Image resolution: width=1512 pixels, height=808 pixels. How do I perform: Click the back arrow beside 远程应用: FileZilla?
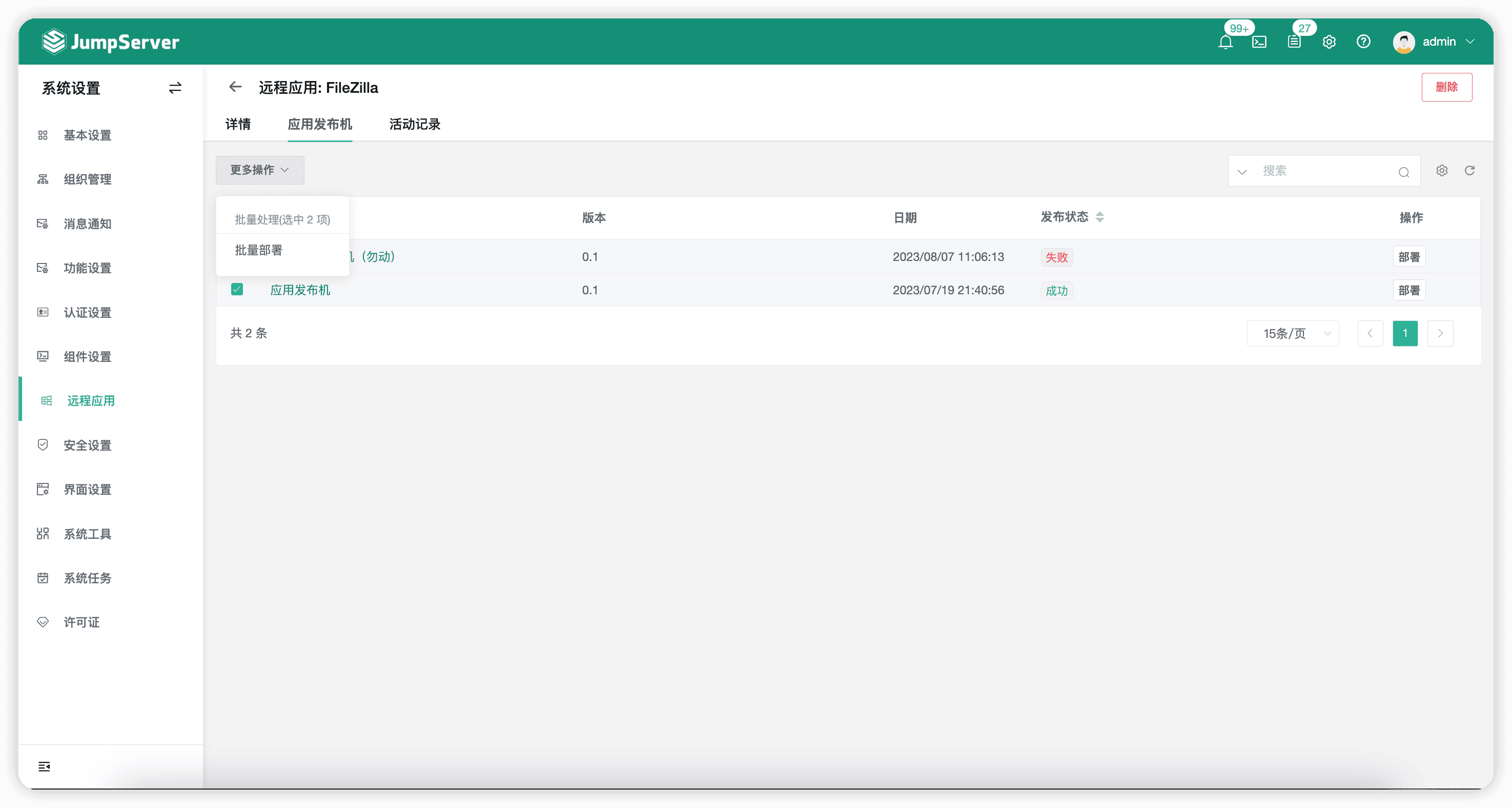point(235,87)
